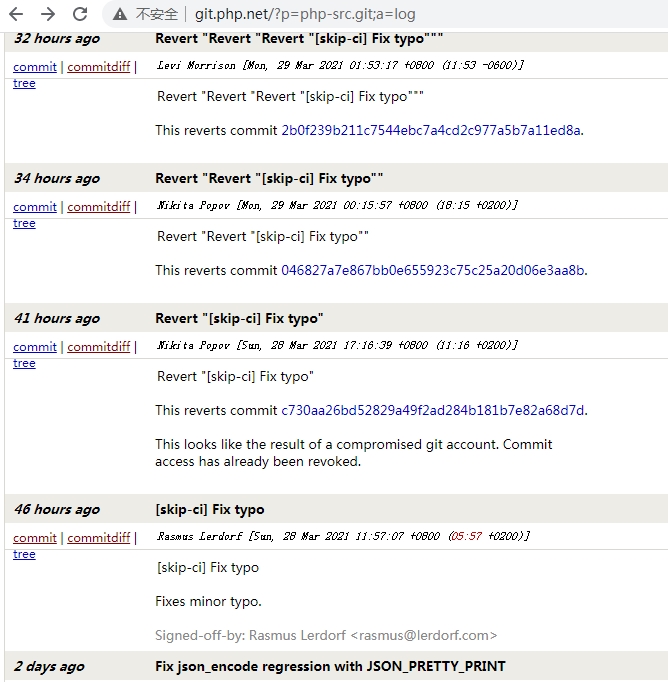Open tree link under 32 hours ago commit
Image resolution: width=668 pixels, height=682 pixels.
pyautogui.click(x=24, y=83)
